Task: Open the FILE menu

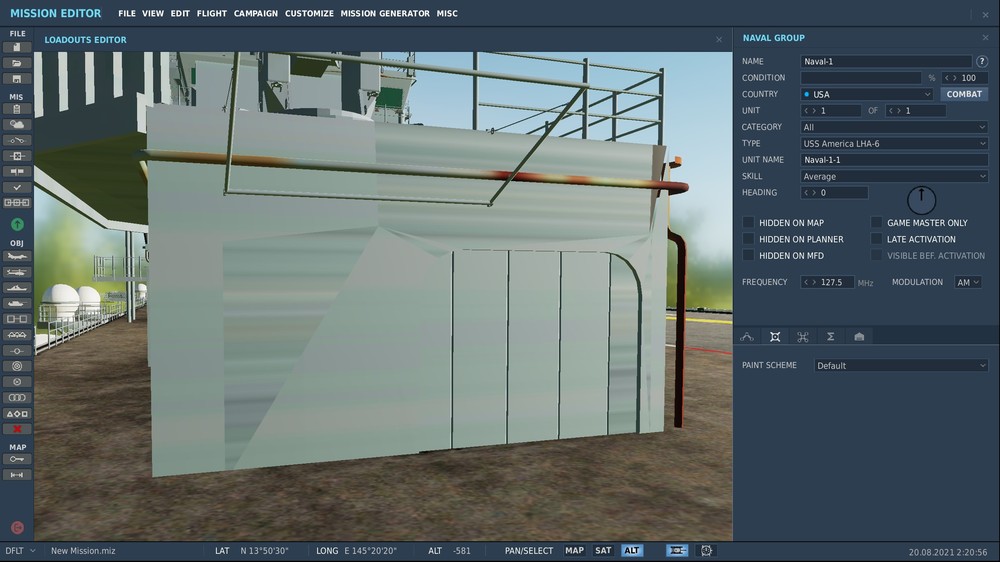Action: tap(127, 13)
